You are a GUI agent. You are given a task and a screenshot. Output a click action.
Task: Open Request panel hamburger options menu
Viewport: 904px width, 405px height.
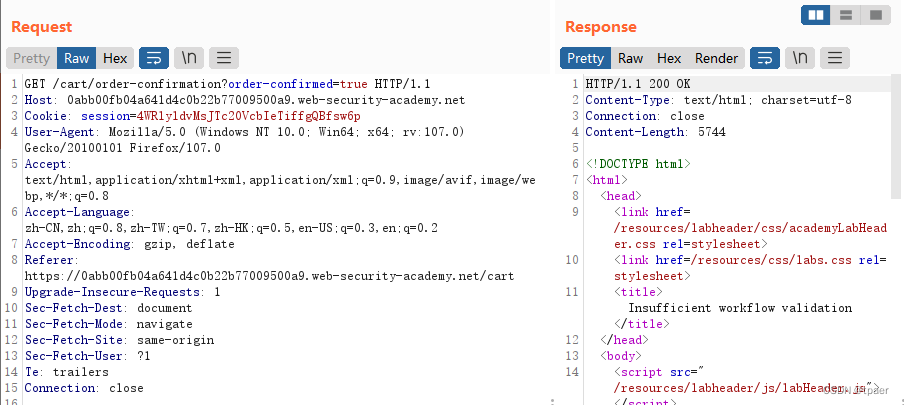click(x=224, y=58)
